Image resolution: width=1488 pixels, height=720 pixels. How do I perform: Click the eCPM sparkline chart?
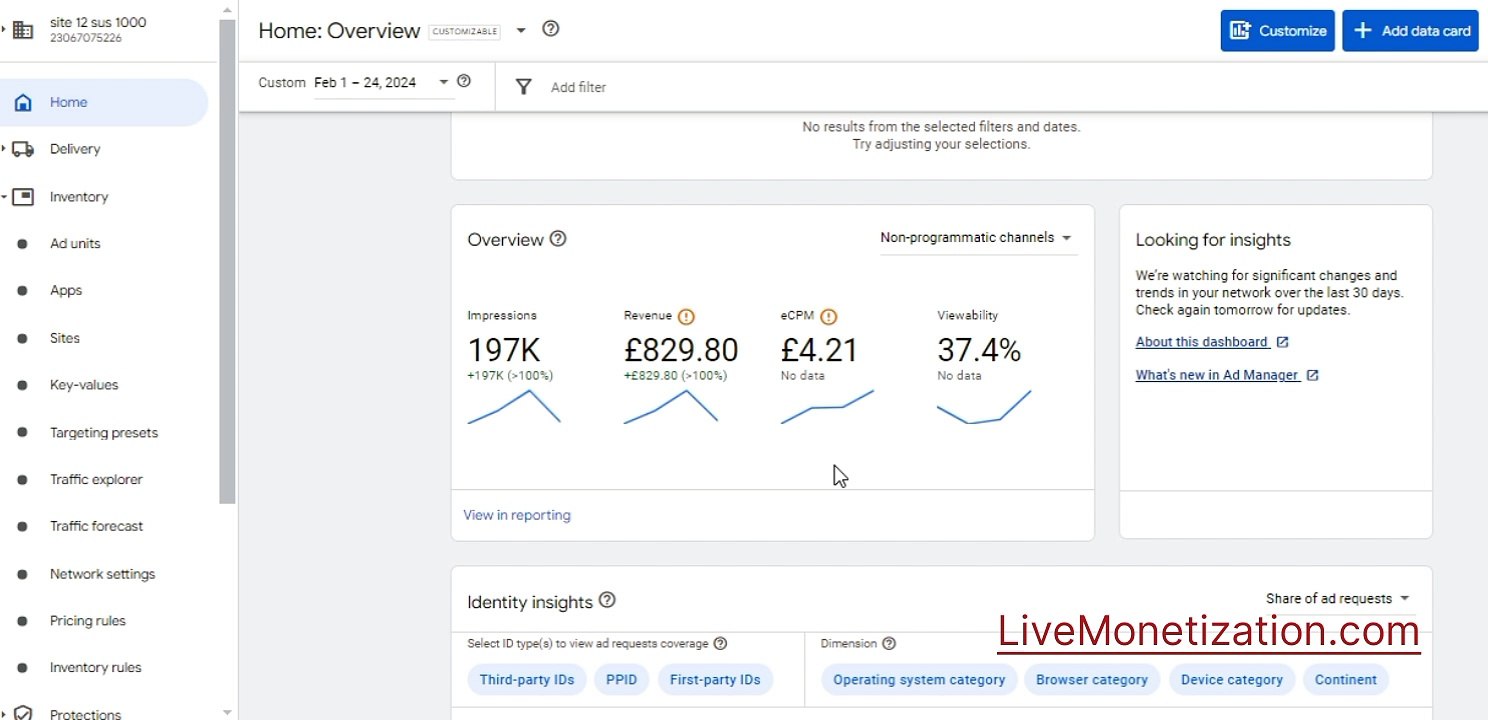tap(827, 406)
